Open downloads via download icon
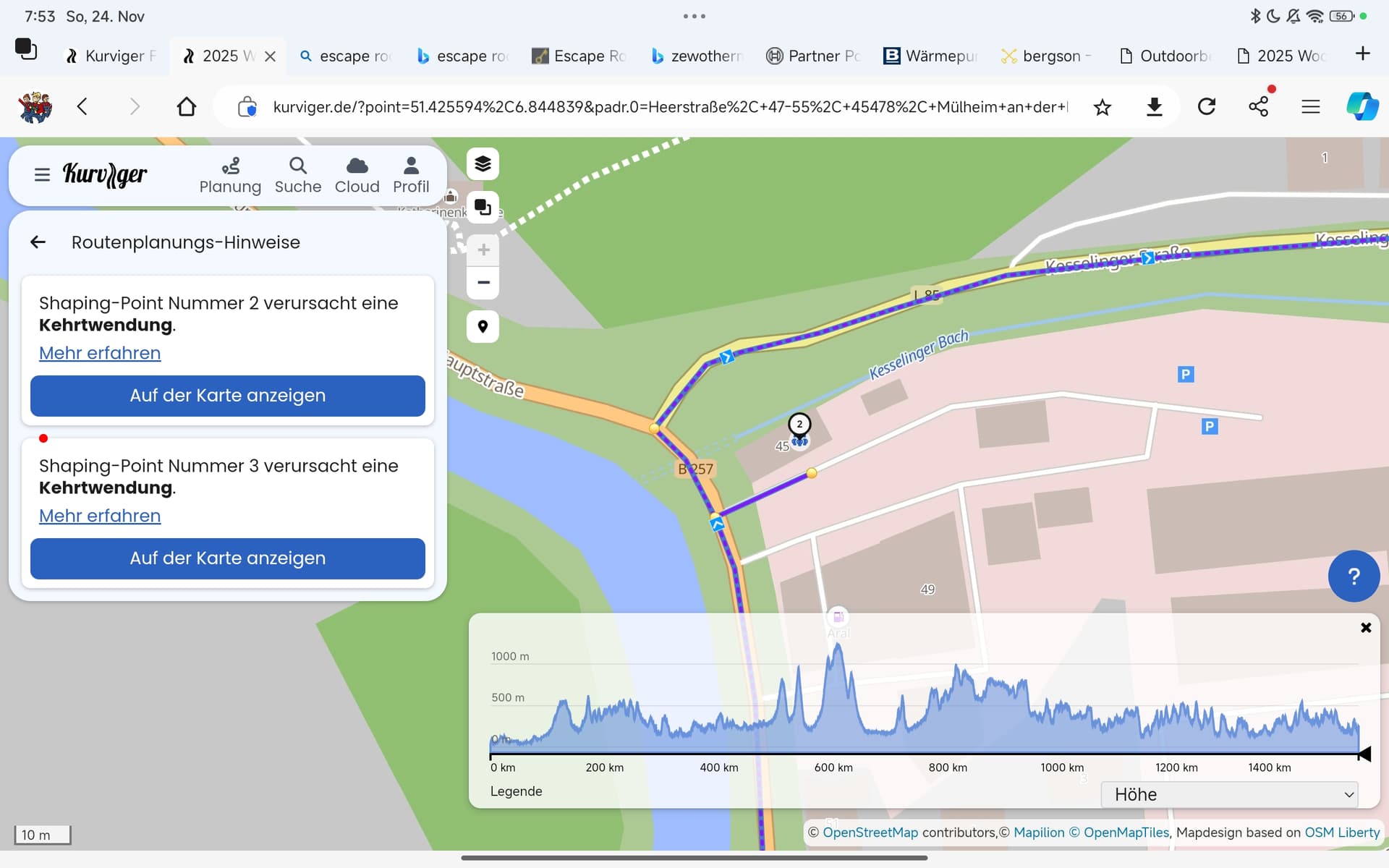1389x868 pixels. pyautogui.click(x=1155, y=107)
